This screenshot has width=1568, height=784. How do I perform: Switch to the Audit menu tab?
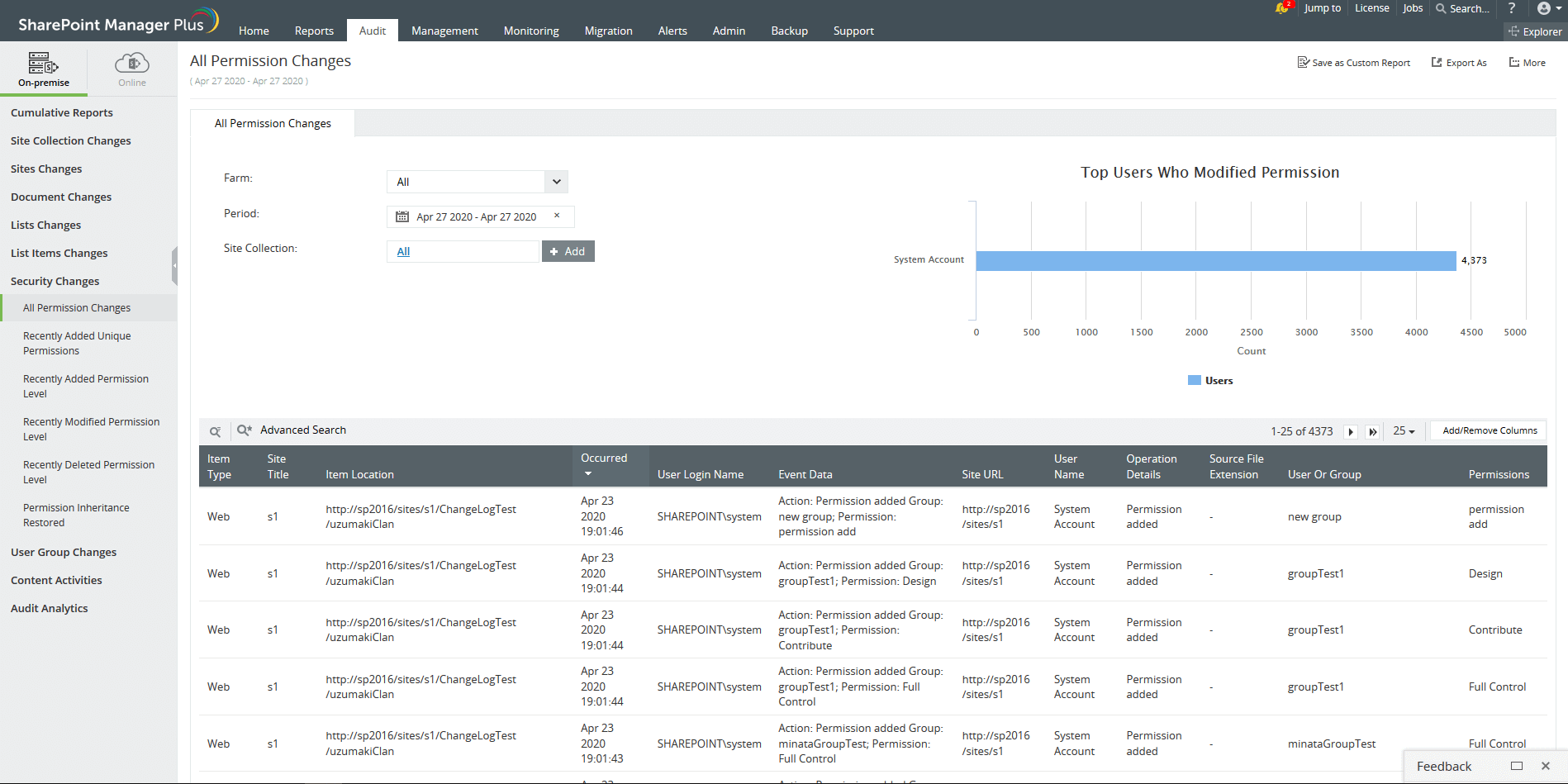372,31
